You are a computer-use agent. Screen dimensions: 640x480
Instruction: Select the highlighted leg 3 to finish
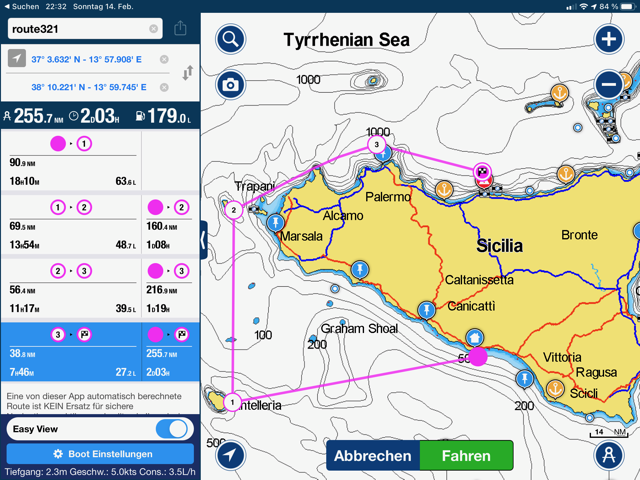coord(71,351)
